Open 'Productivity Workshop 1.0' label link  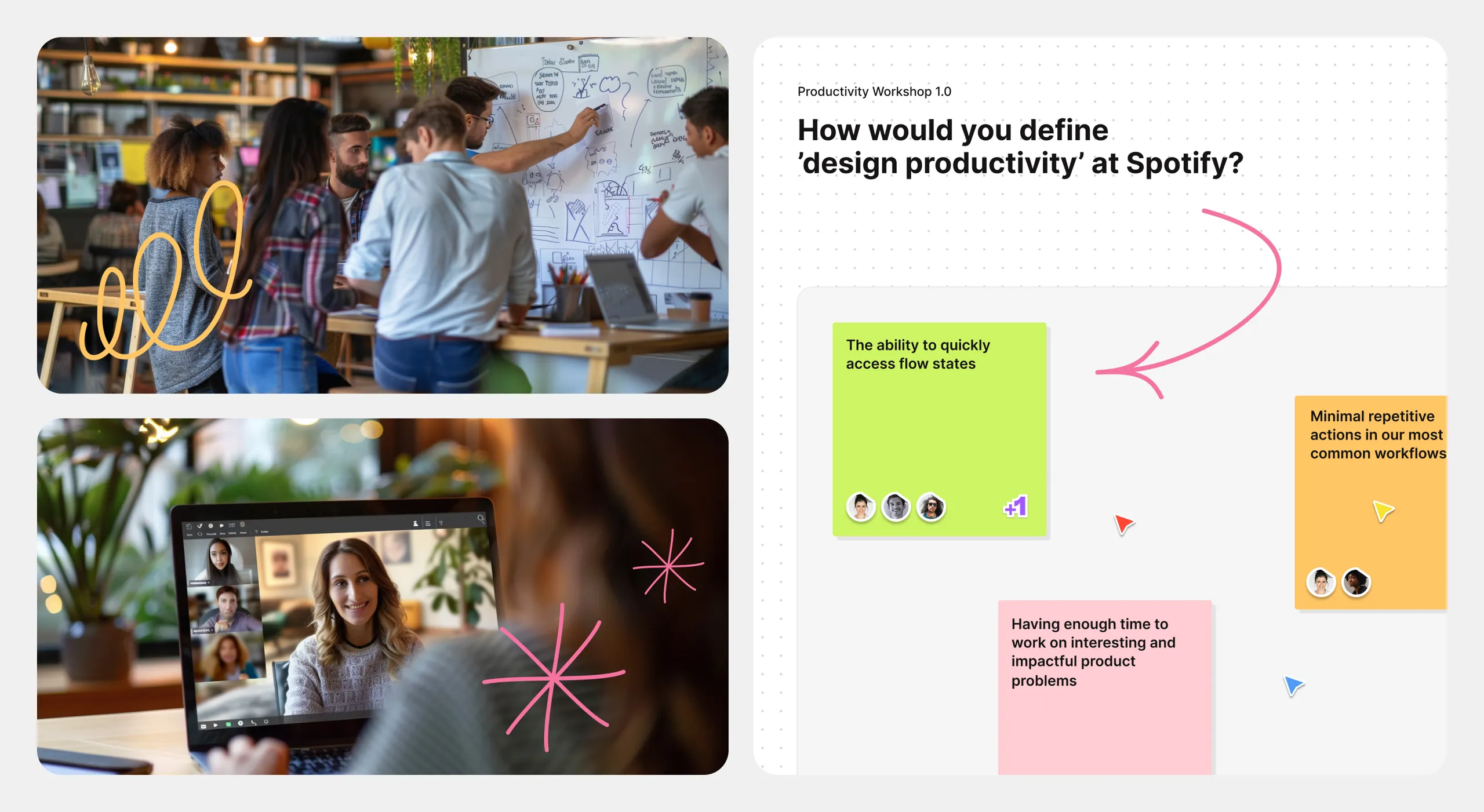coord(875,91)
